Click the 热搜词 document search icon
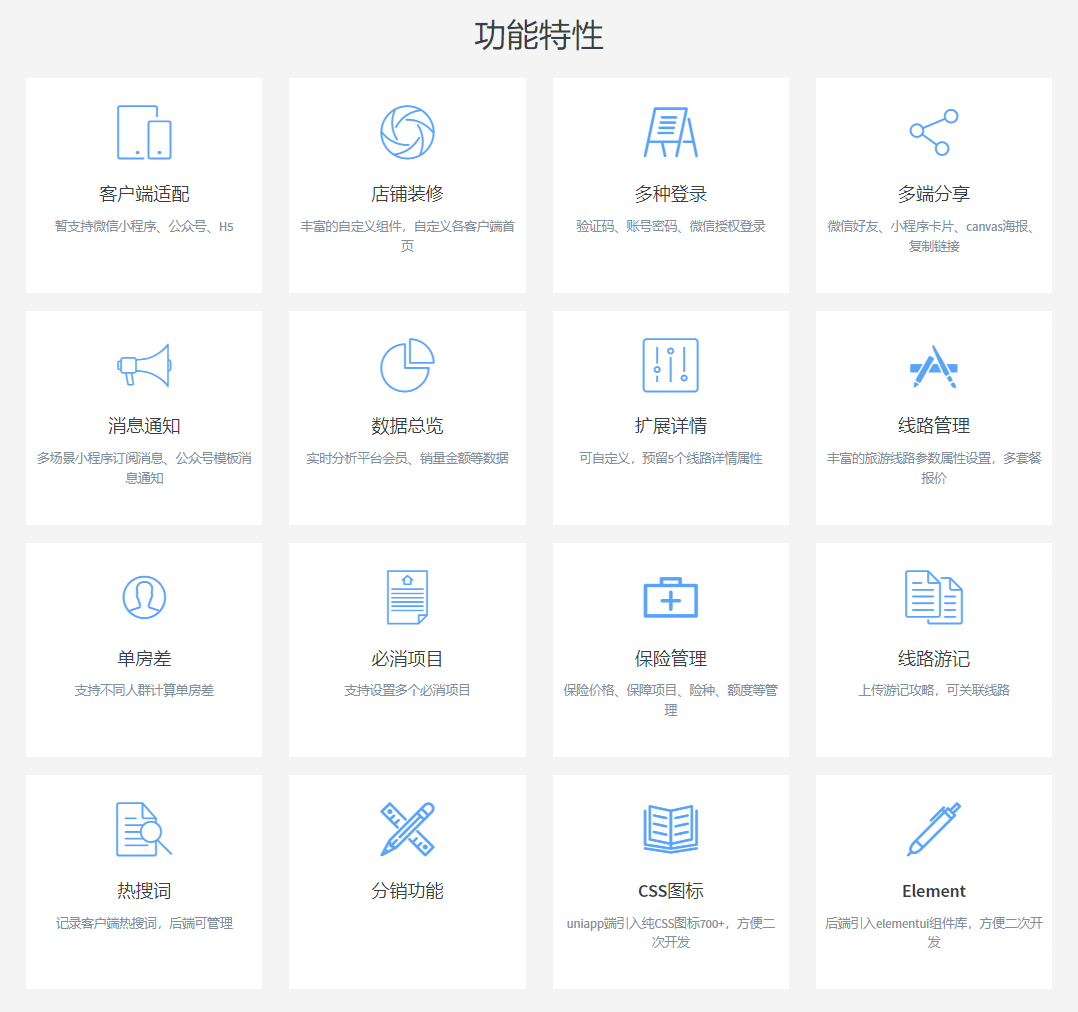 point(144,829)
